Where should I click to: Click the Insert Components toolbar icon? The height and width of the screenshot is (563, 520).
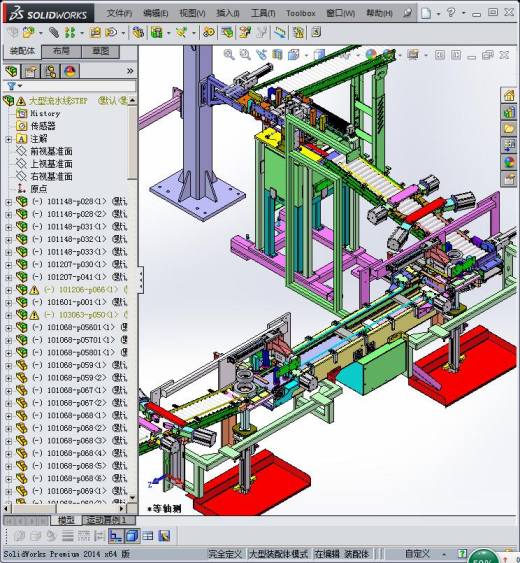pos(28,33)
